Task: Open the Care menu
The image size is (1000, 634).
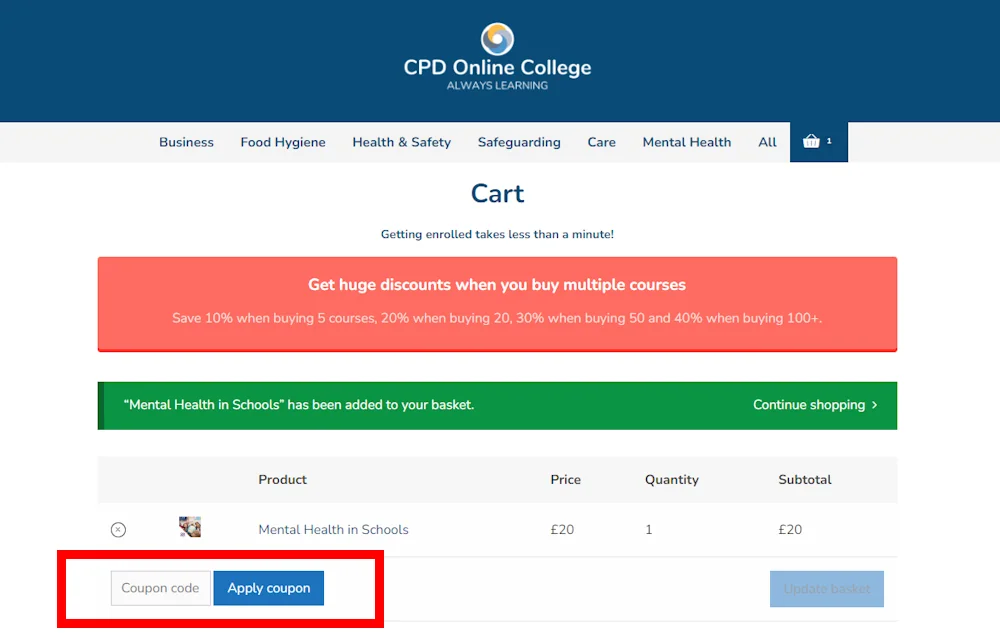Action: pos(601,142)
